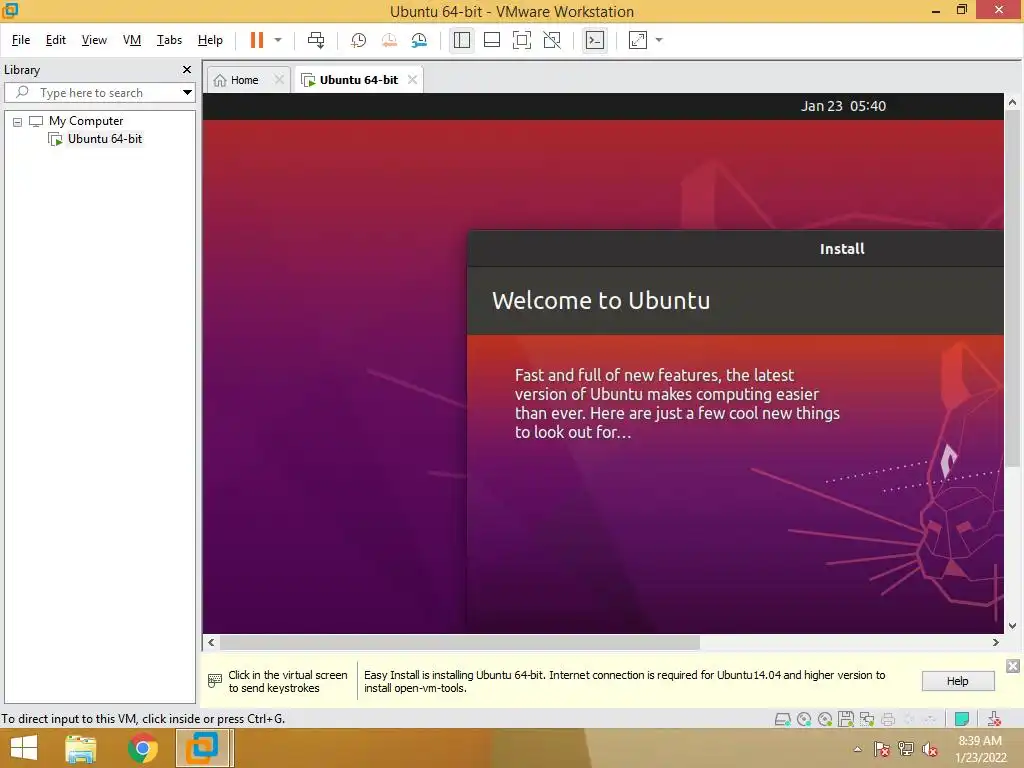Click the Welcome to Ubuntu heading
Screen dimensions: 1024x768
point(601,300)
